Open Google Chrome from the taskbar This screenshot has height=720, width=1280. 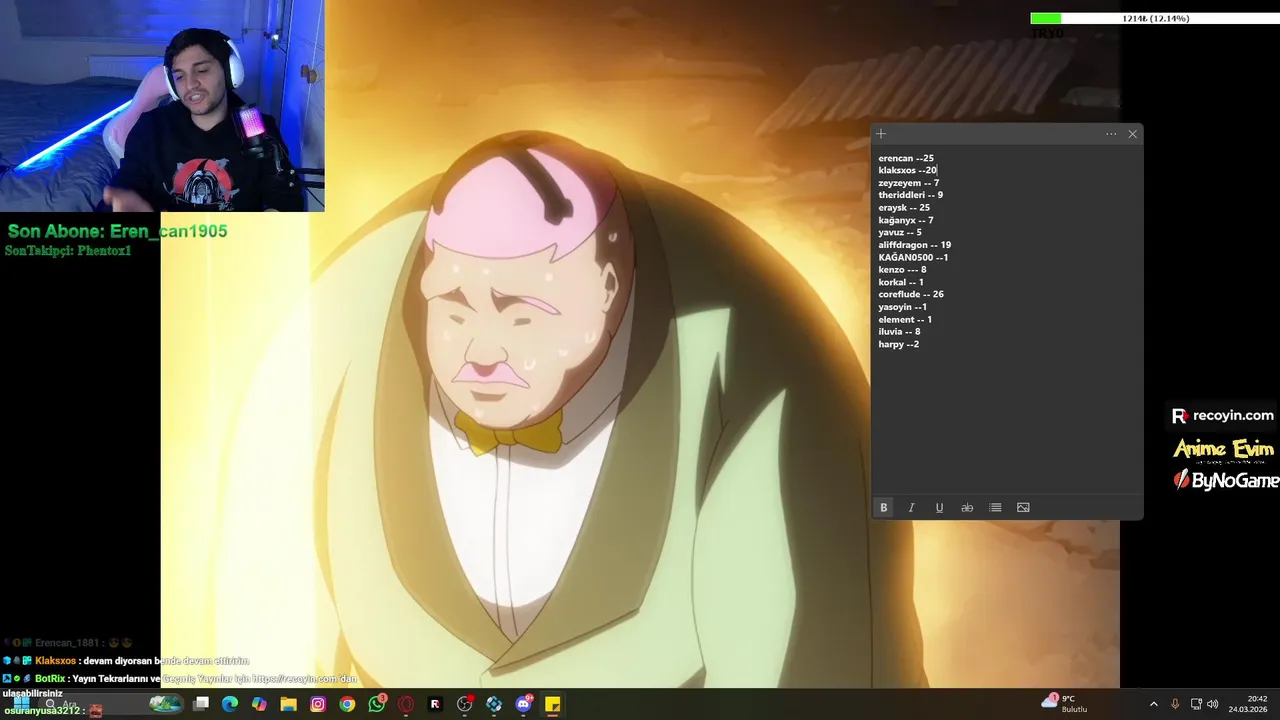(x=347, y=704)
